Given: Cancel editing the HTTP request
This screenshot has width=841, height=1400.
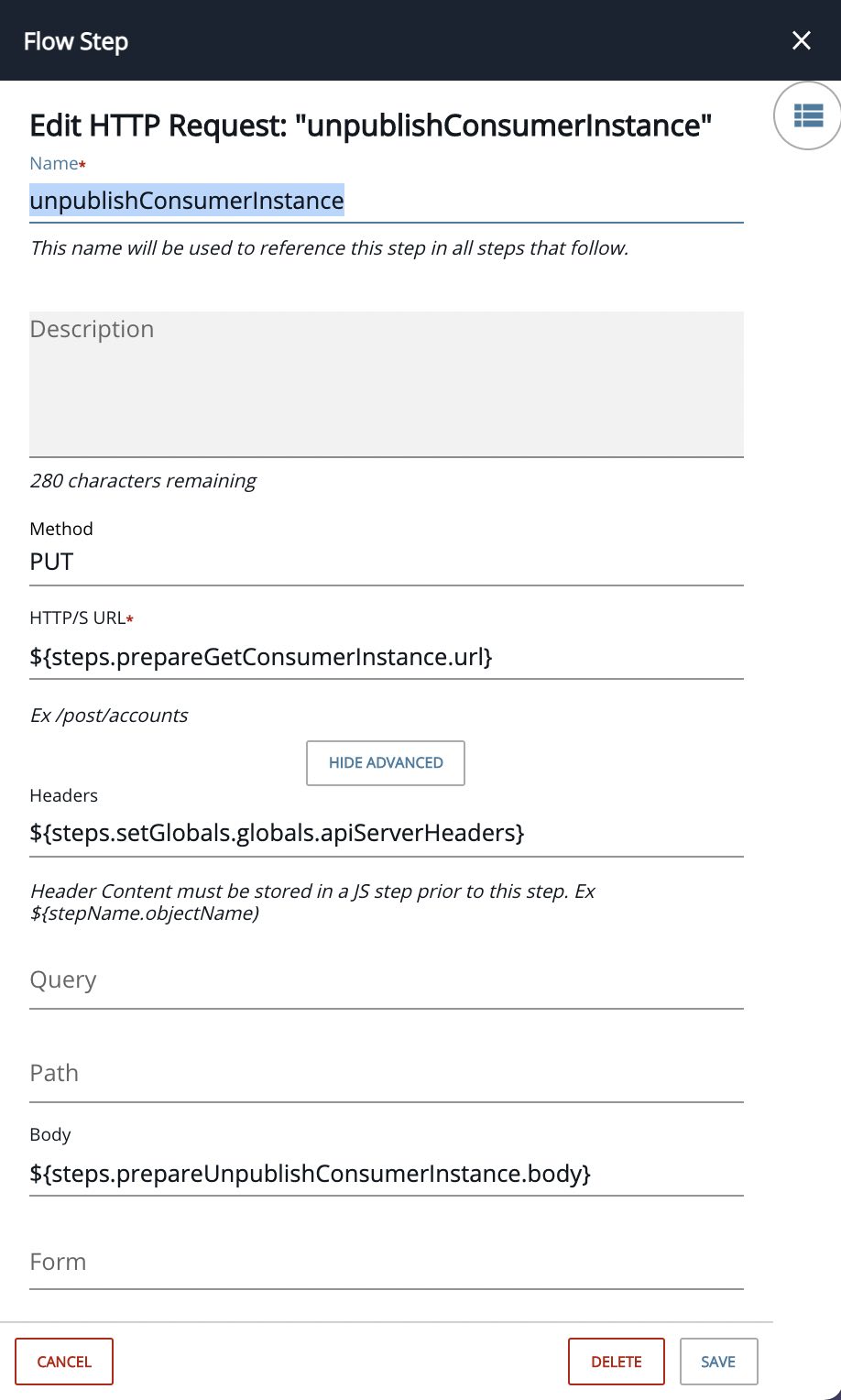Looking at the screenshot, I should coord(64,1362).
